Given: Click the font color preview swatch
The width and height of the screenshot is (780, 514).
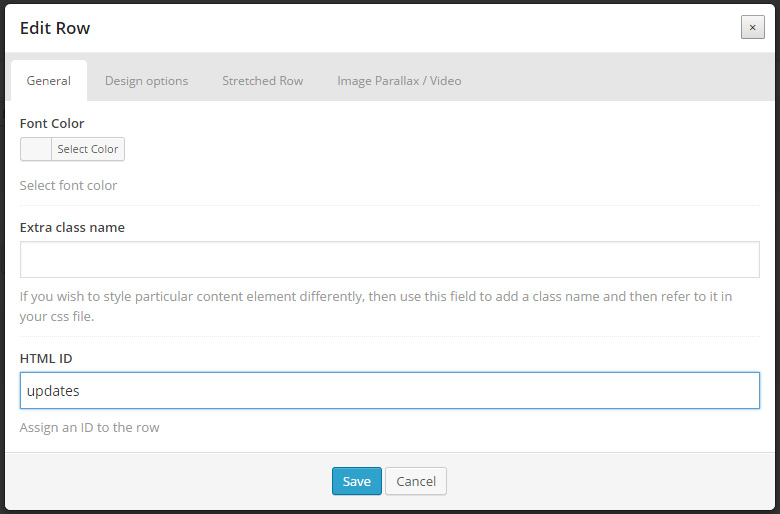Looking at the screenshot, I should [36, 149].
